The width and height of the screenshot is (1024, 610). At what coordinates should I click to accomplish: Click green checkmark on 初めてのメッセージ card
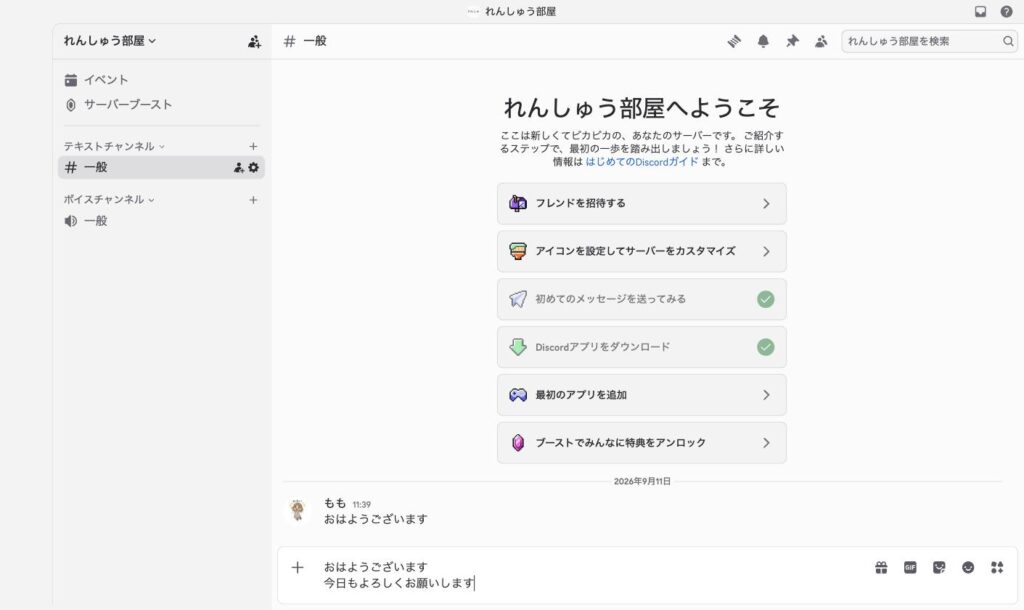(765, 299)
